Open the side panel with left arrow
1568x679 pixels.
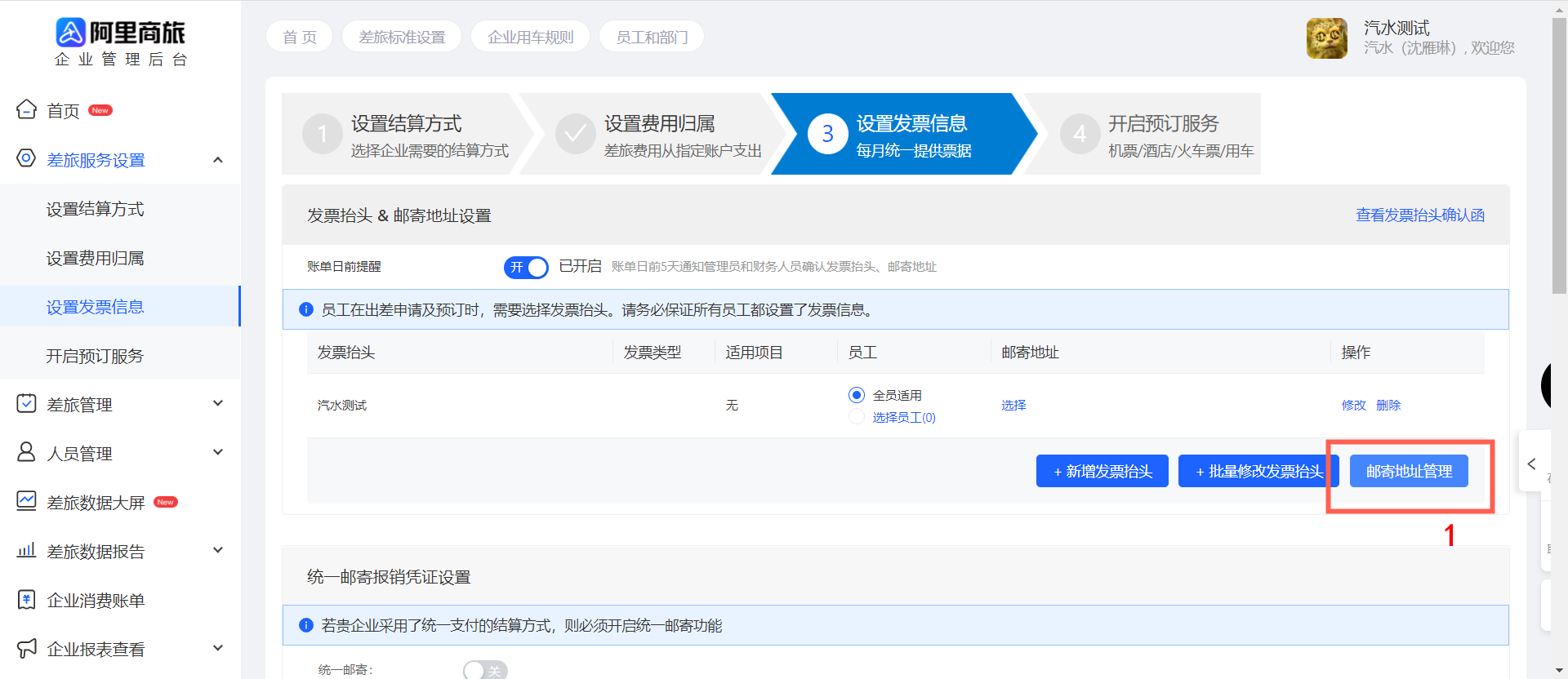(x=1532, y=464)
